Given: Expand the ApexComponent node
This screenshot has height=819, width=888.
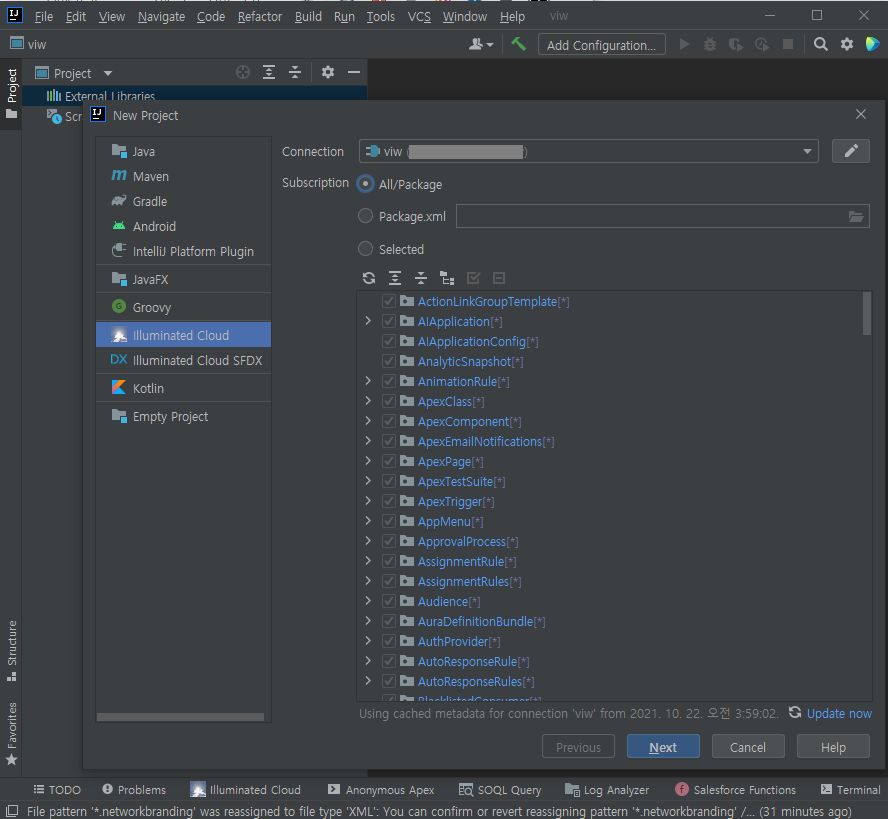Looking at the screenshot, I should pyautogui.click(x=368, y=421).
